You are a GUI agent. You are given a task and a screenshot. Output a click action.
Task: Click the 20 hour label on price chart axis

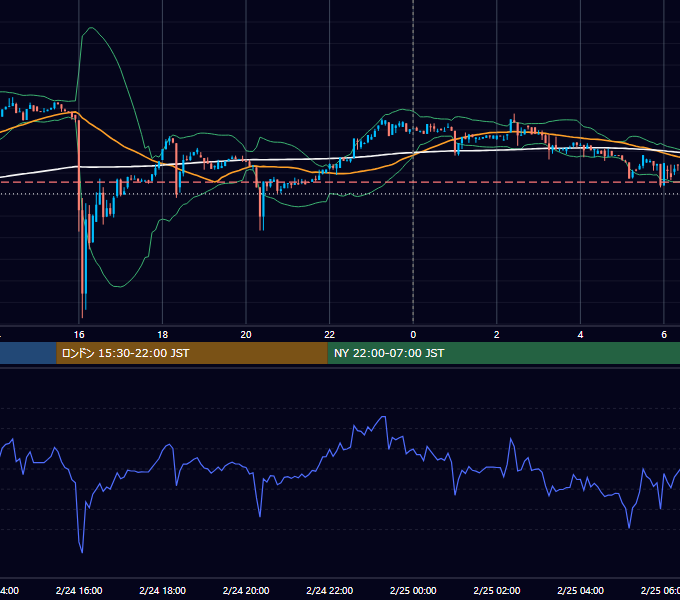pos(246,335)
